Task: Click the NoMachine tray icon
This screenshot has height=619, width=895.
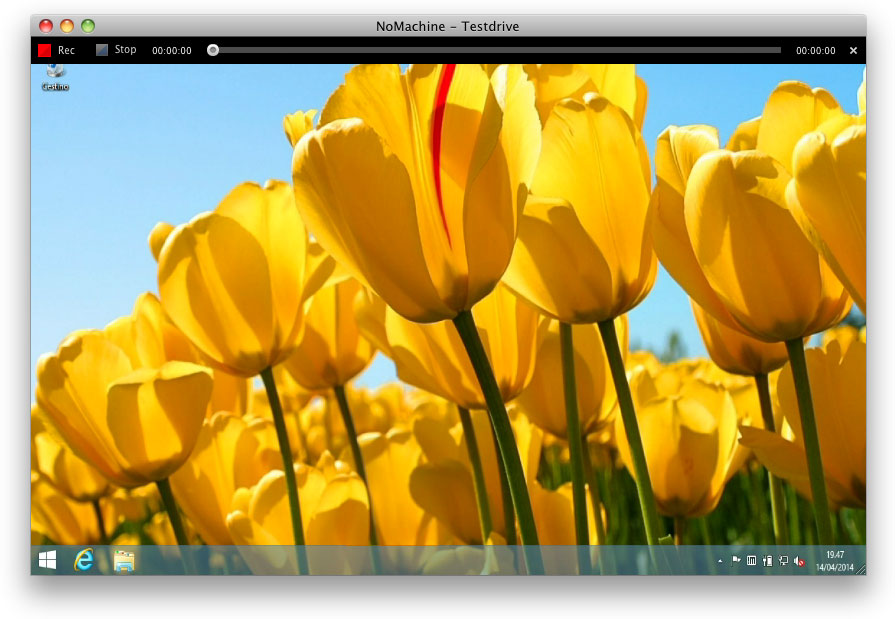Action: [x=752, y=561]
